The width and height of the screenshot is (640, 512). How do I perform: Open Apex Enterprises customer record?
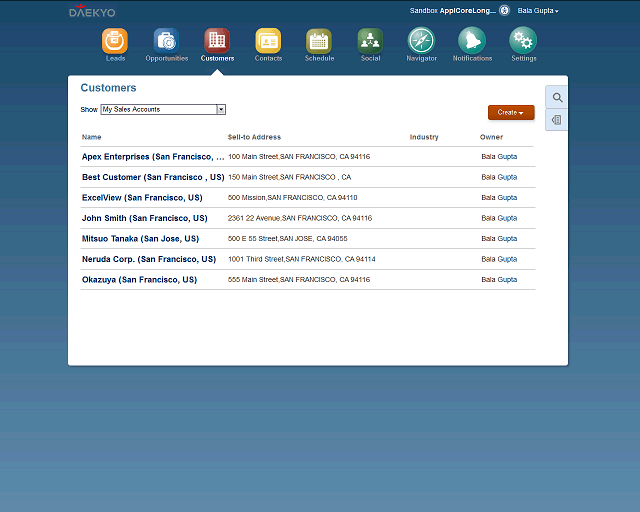click(153, 157)
